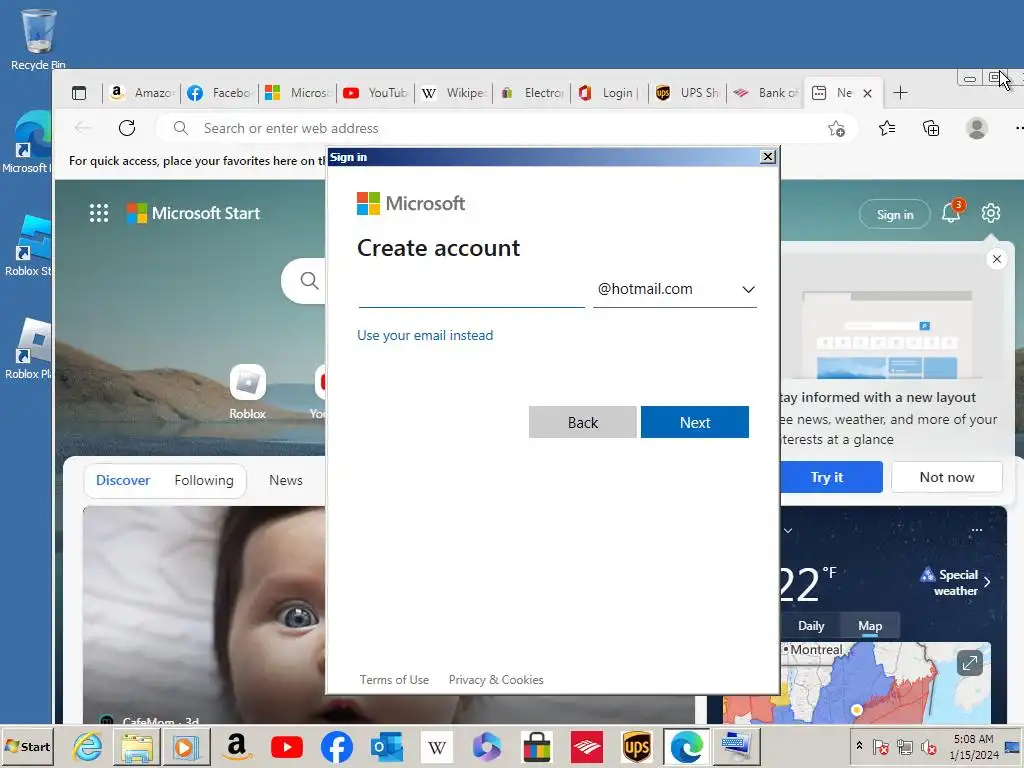Open the Microsoft Store taskbar icon
This screenshot has width=1024, height=768.
(x=537, y=746)
